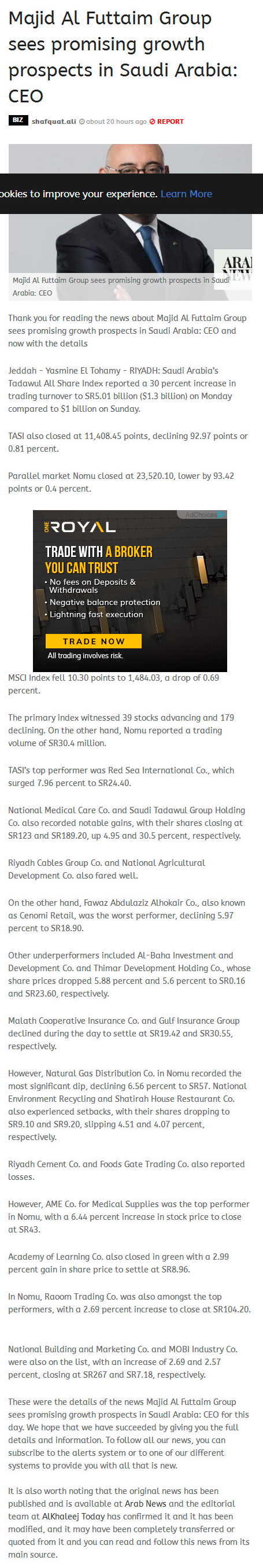Viewport: 263px width, 1568px height.
Task: Click the about 20 hours ago timestamp
Action: click(x=116, y=121)
